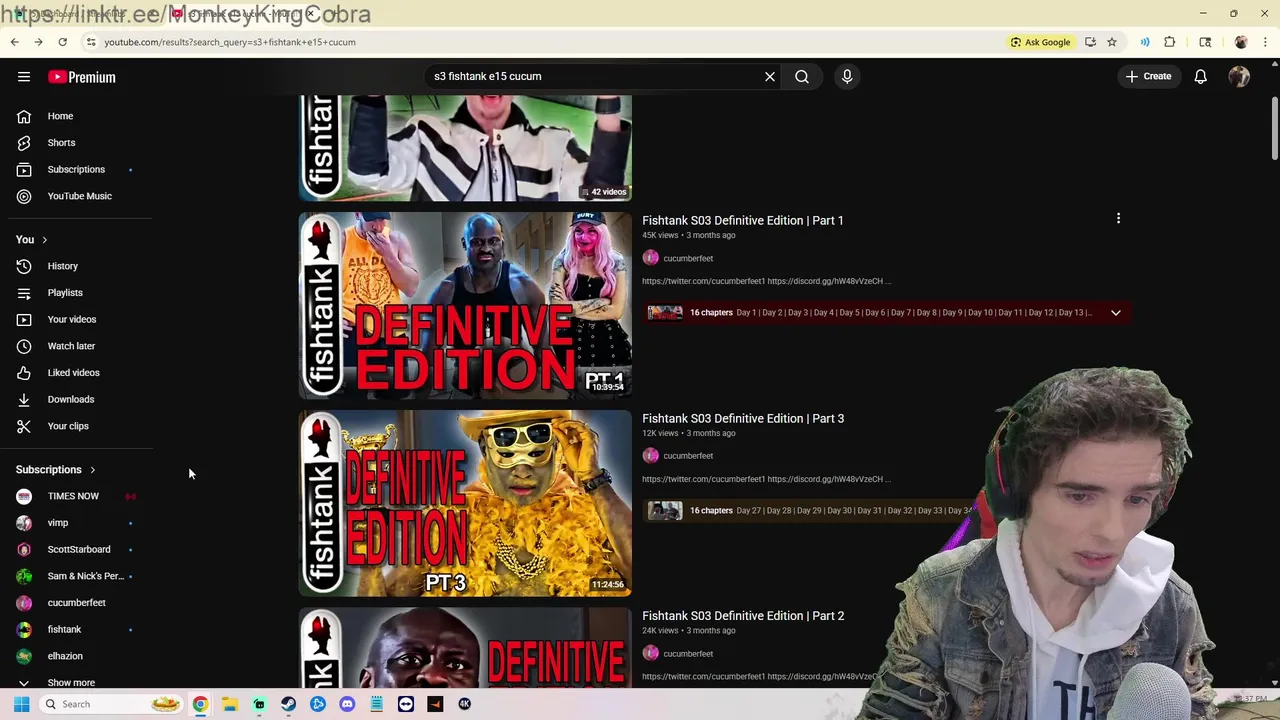This screenshot has height=720, width=1280.
Task: Open title Fishtank S03 Definitive Edition Part 2
Action: pos(743,616)
